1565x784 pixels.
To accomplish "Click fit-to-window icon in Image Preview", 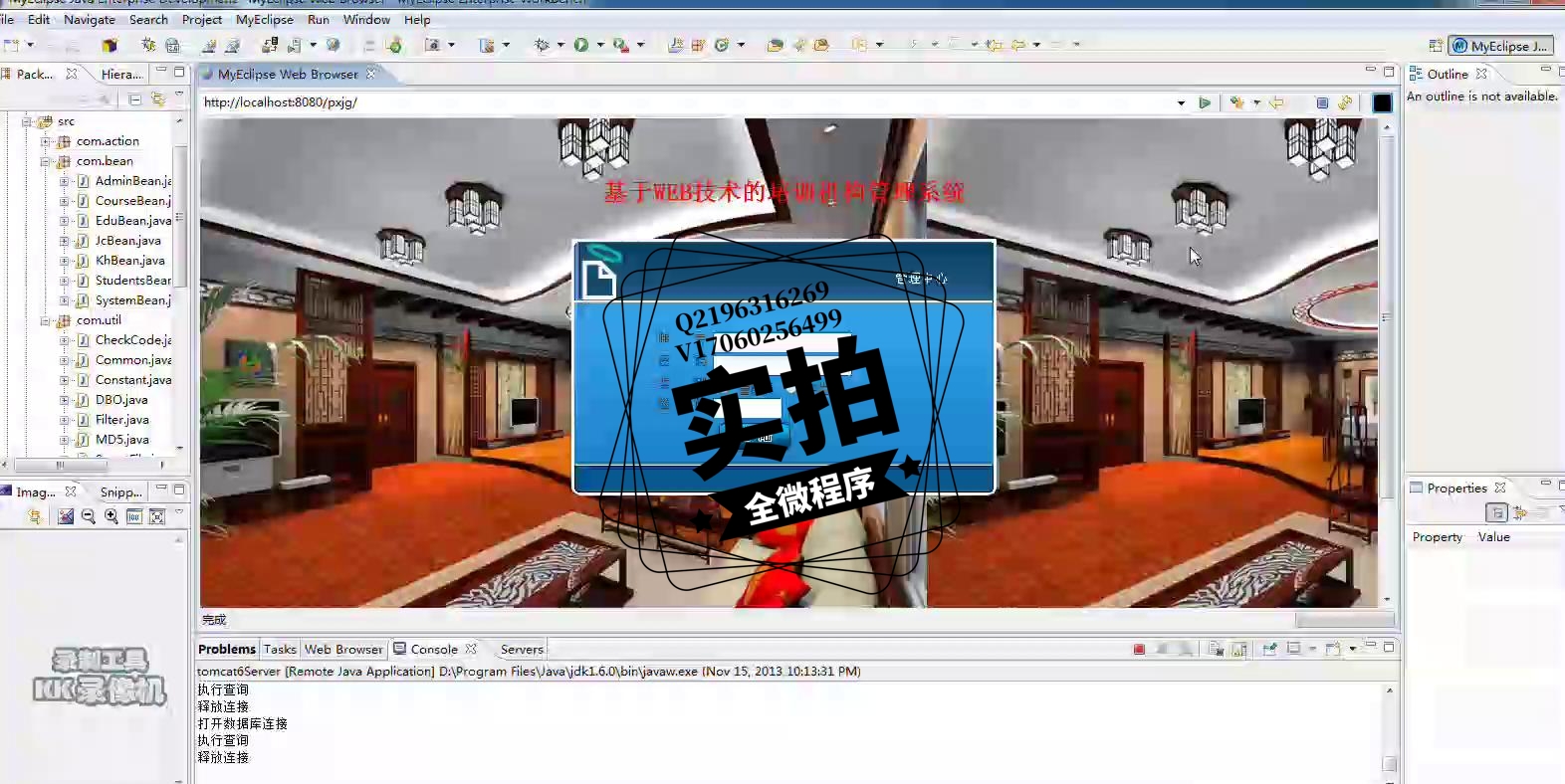I will pyautogui.click(x=156, y=516).
